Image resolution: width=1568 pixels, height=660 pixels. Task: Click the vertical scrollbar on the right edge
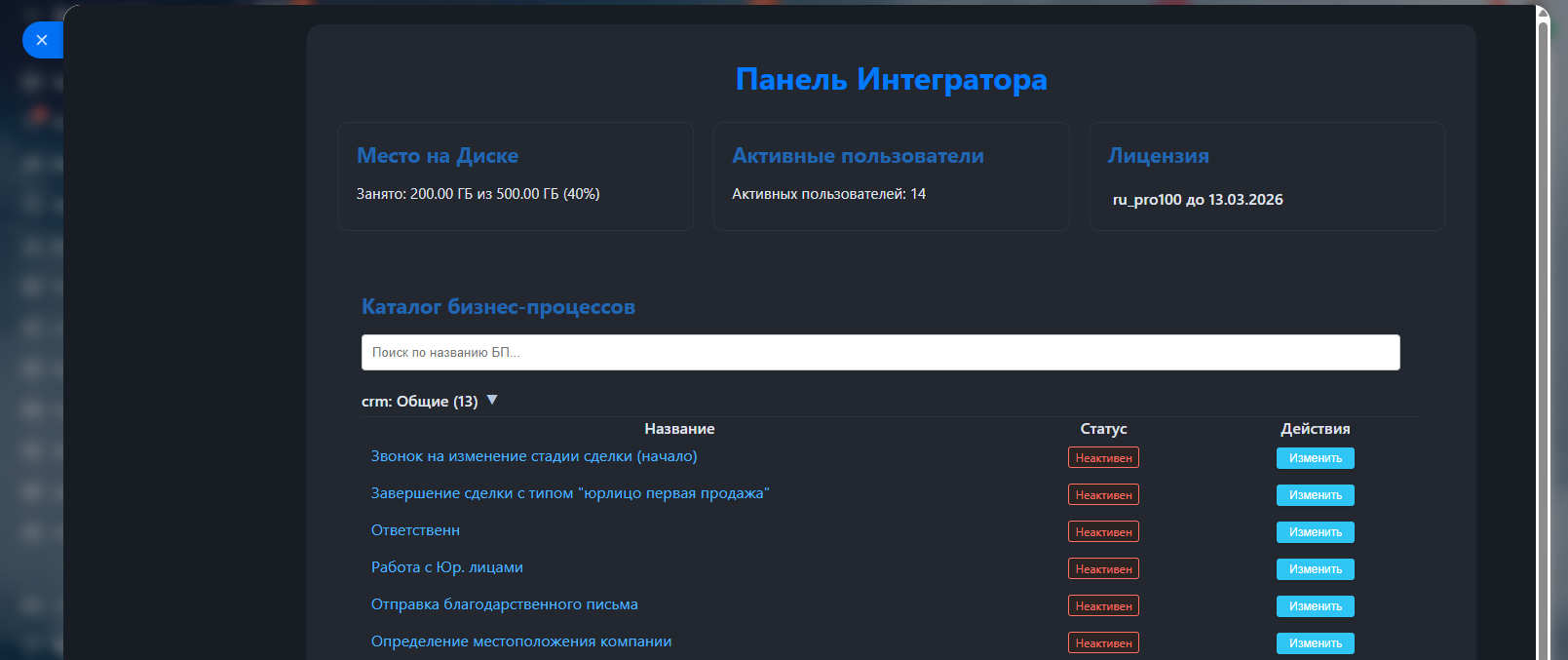pyautogui.click(x=1543, y=331)
